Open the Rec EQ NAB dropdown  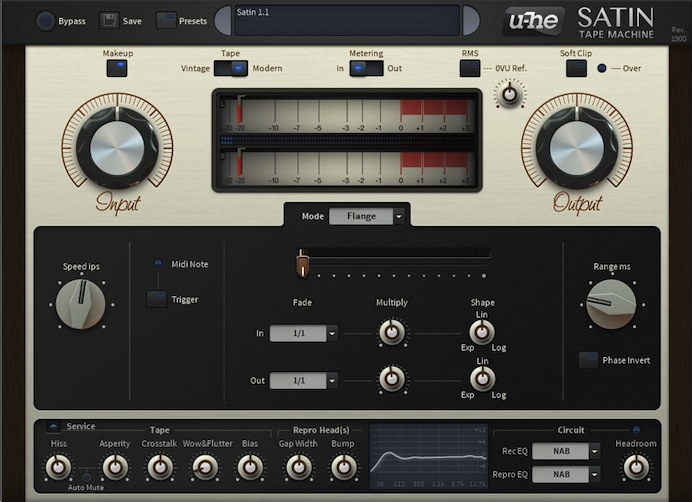566,451
